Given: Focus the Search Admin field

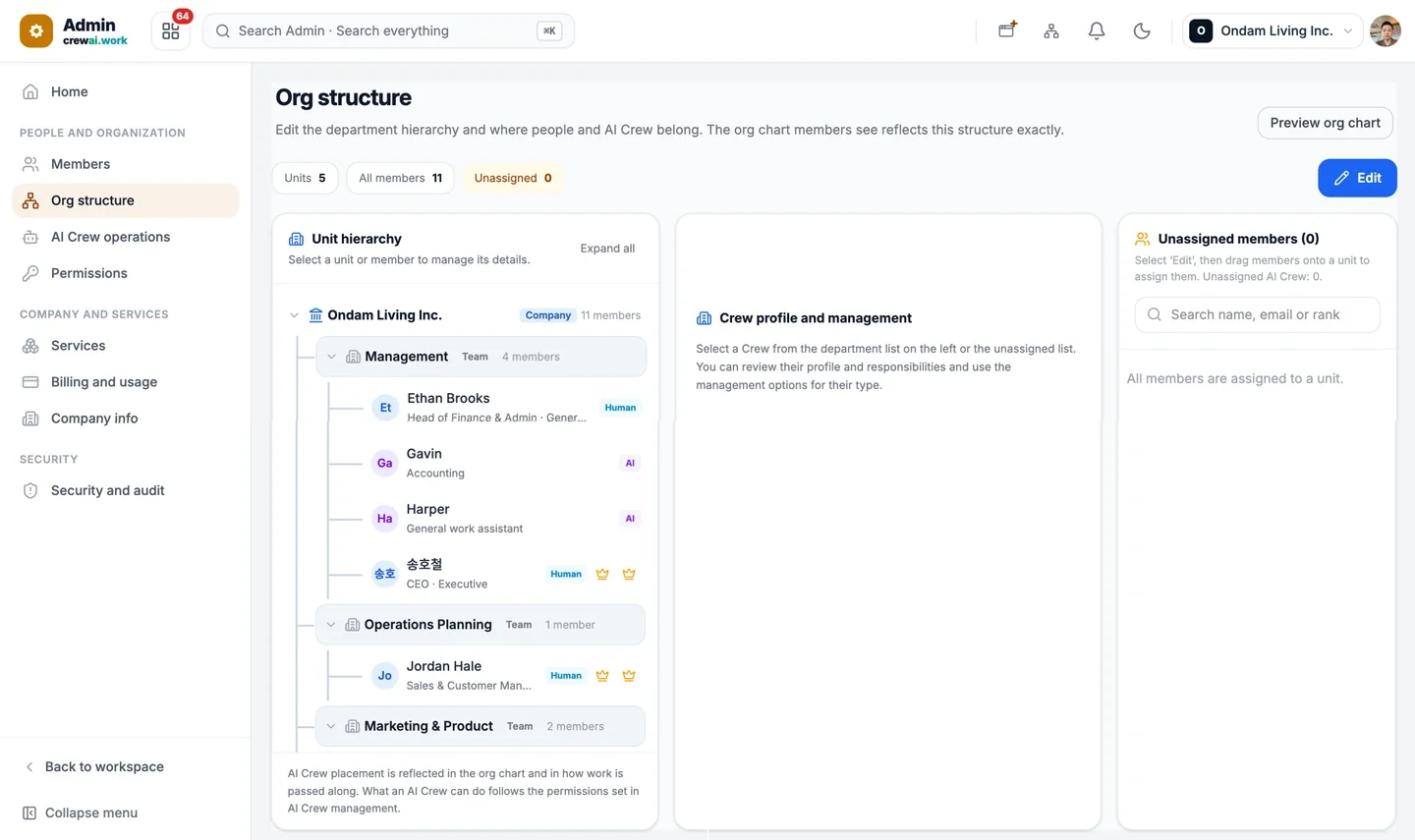Looking at the screenshot, I should pyautogui.click(x=388, y=30).
